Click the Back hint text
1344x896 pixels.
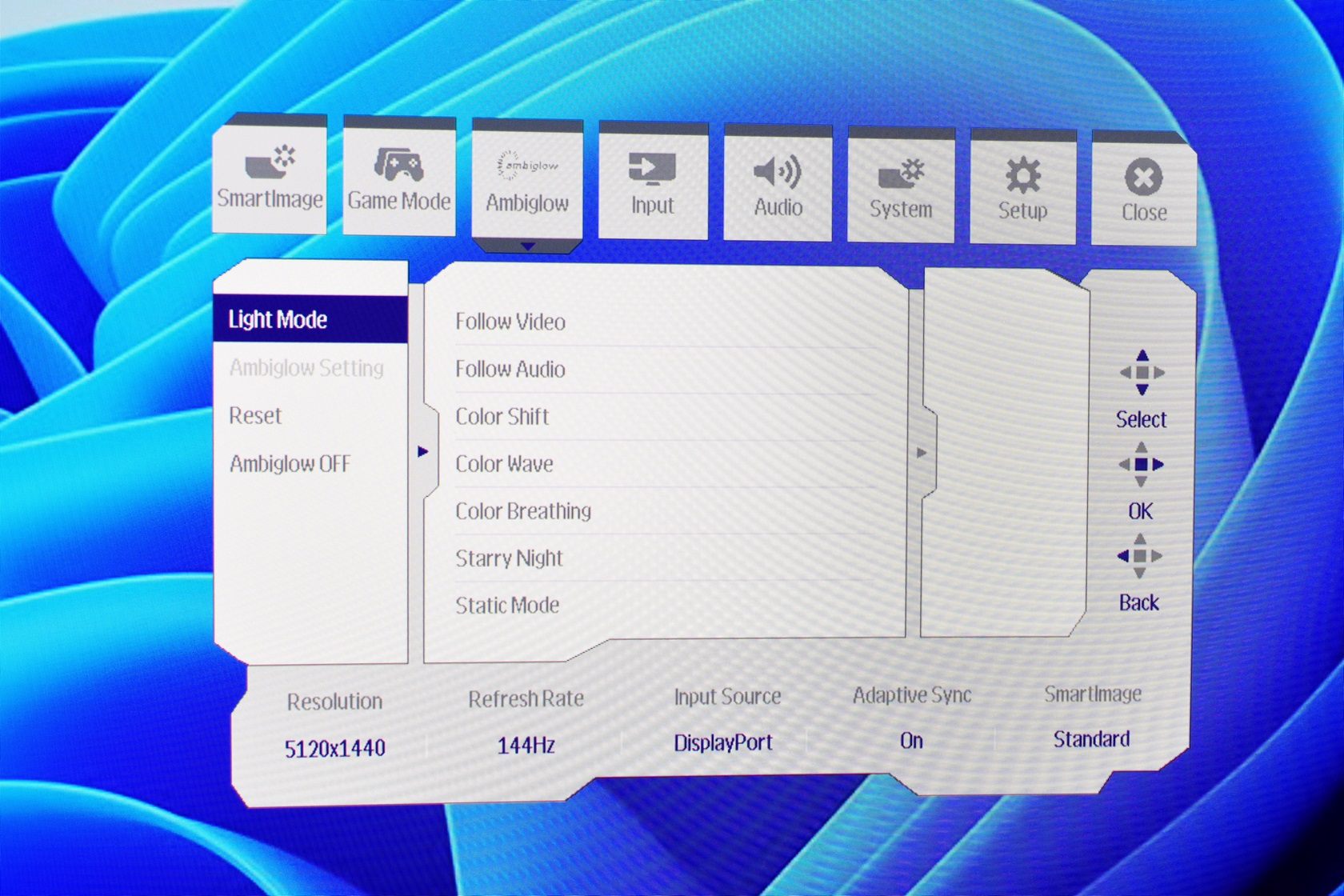(1138, 602)
